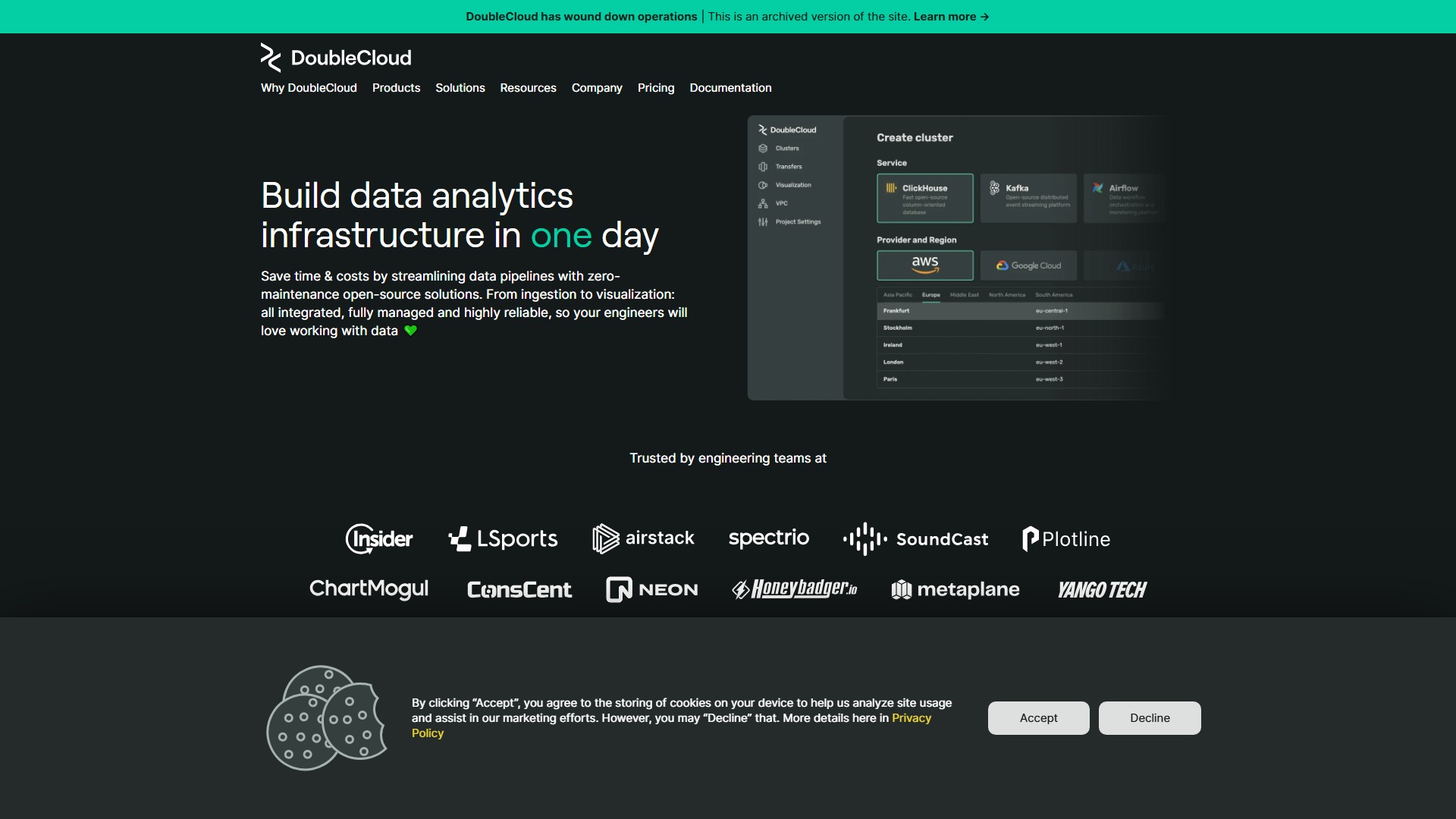1456x819 pixels.
Task: Select the VPC network icon
Action: [x=763, y=203]
